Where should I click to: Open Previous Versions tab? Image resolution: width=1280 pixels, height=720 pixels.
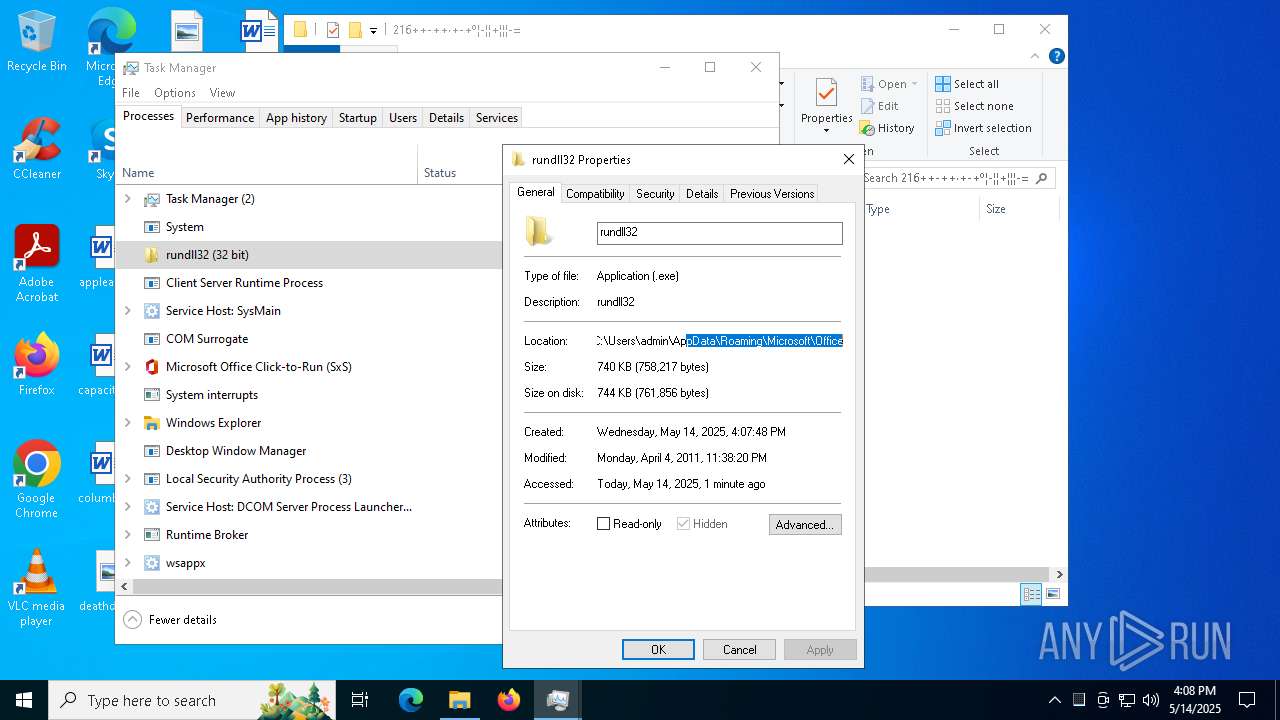coord(772,194)
